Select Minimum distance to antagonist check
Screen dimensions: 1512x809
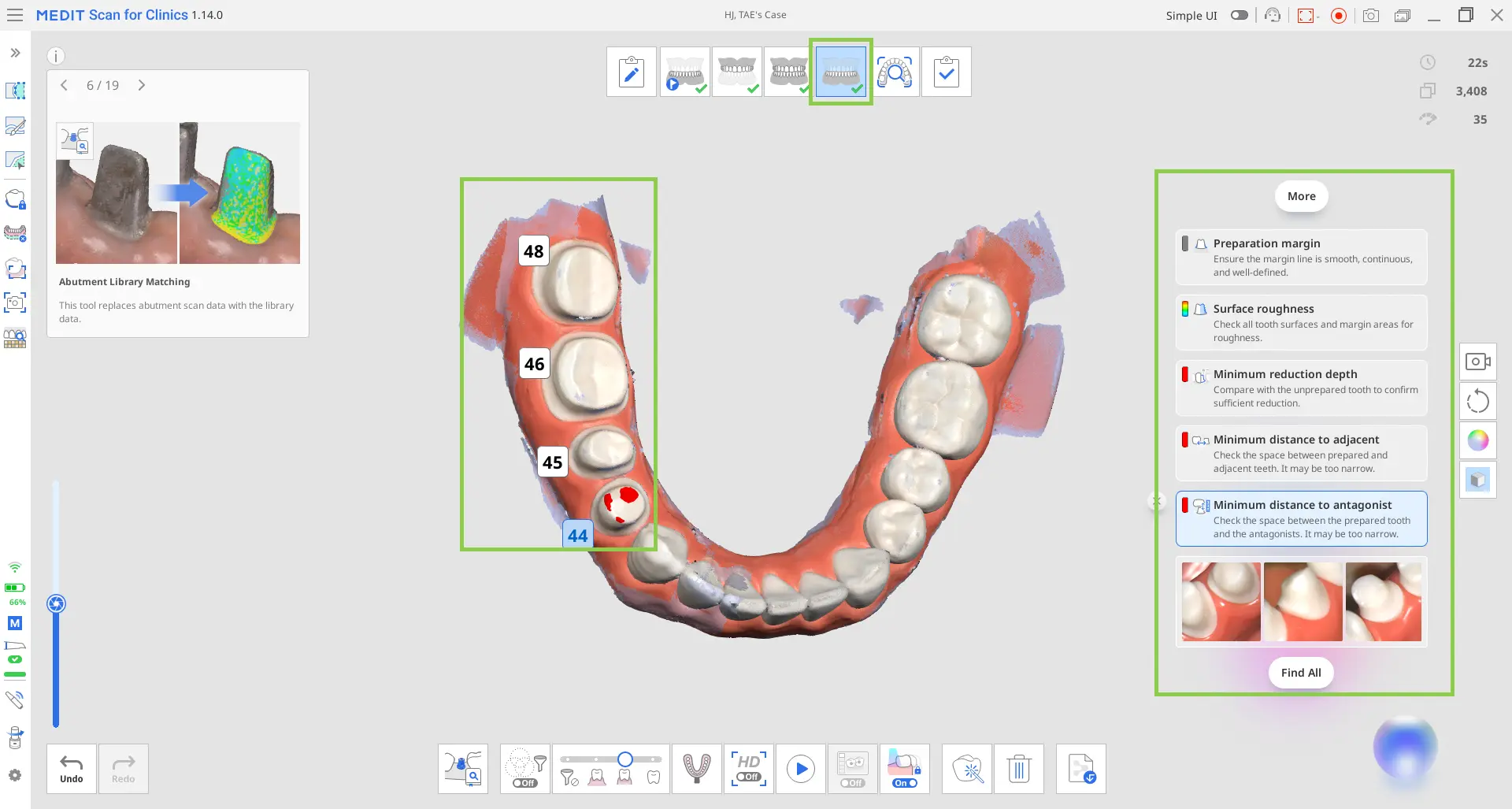pos(1302,518)
